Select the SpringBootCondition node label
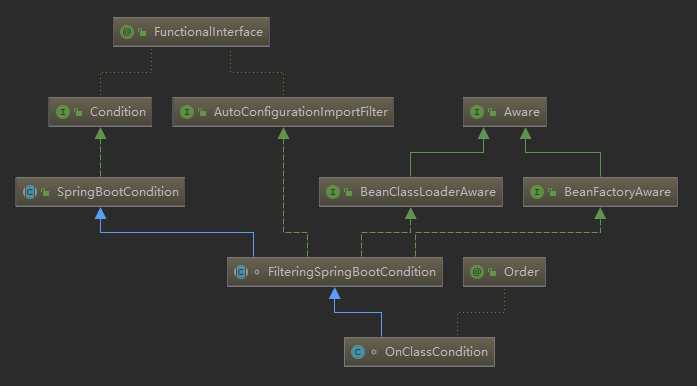 pyautogui.click(x=118, y=192)
